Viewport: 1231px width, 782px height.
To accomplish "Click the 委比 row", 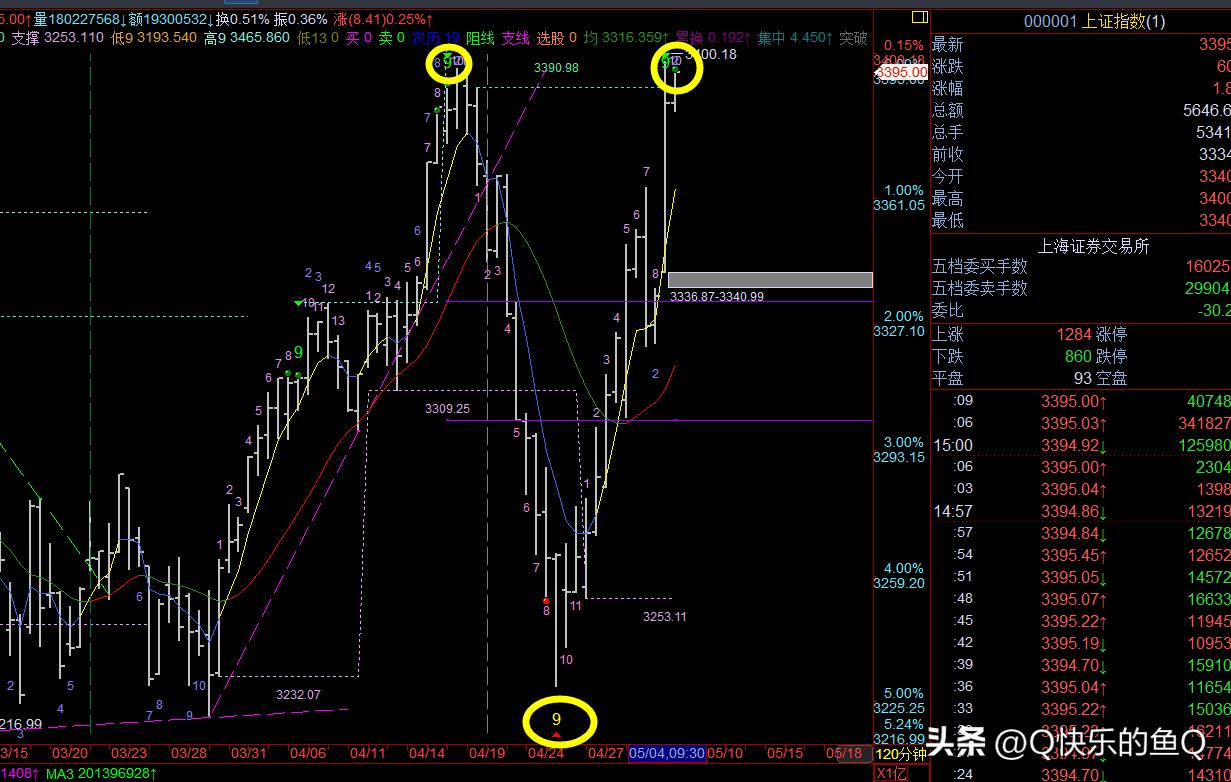I will coord(1081,311).
